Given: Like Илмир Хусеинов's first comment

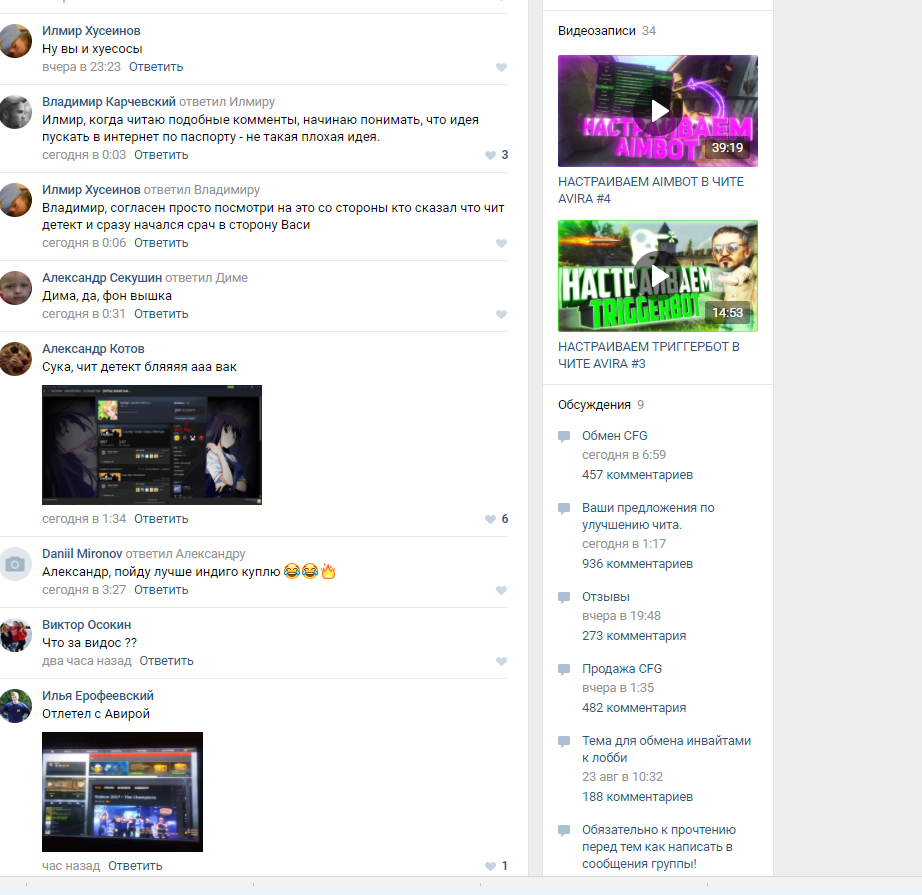Looking at the screenshot, I should click(x=501, y=68).
